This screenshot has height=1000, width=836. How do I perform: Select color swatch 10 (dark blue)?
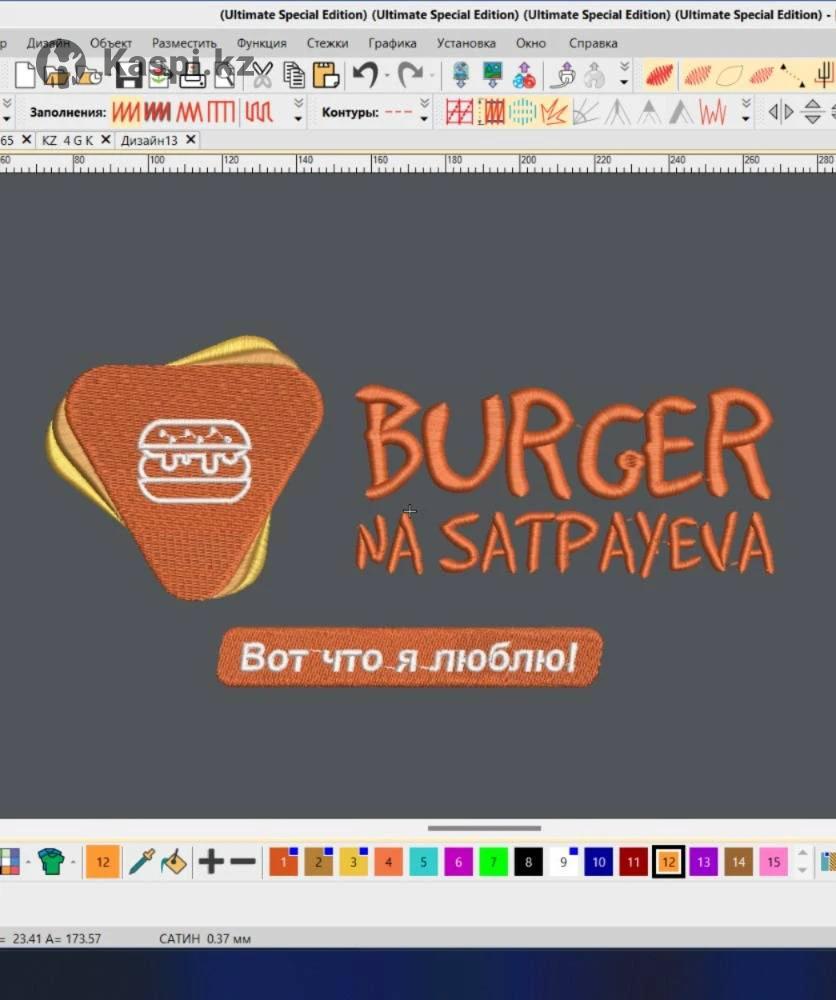[598, 862]
